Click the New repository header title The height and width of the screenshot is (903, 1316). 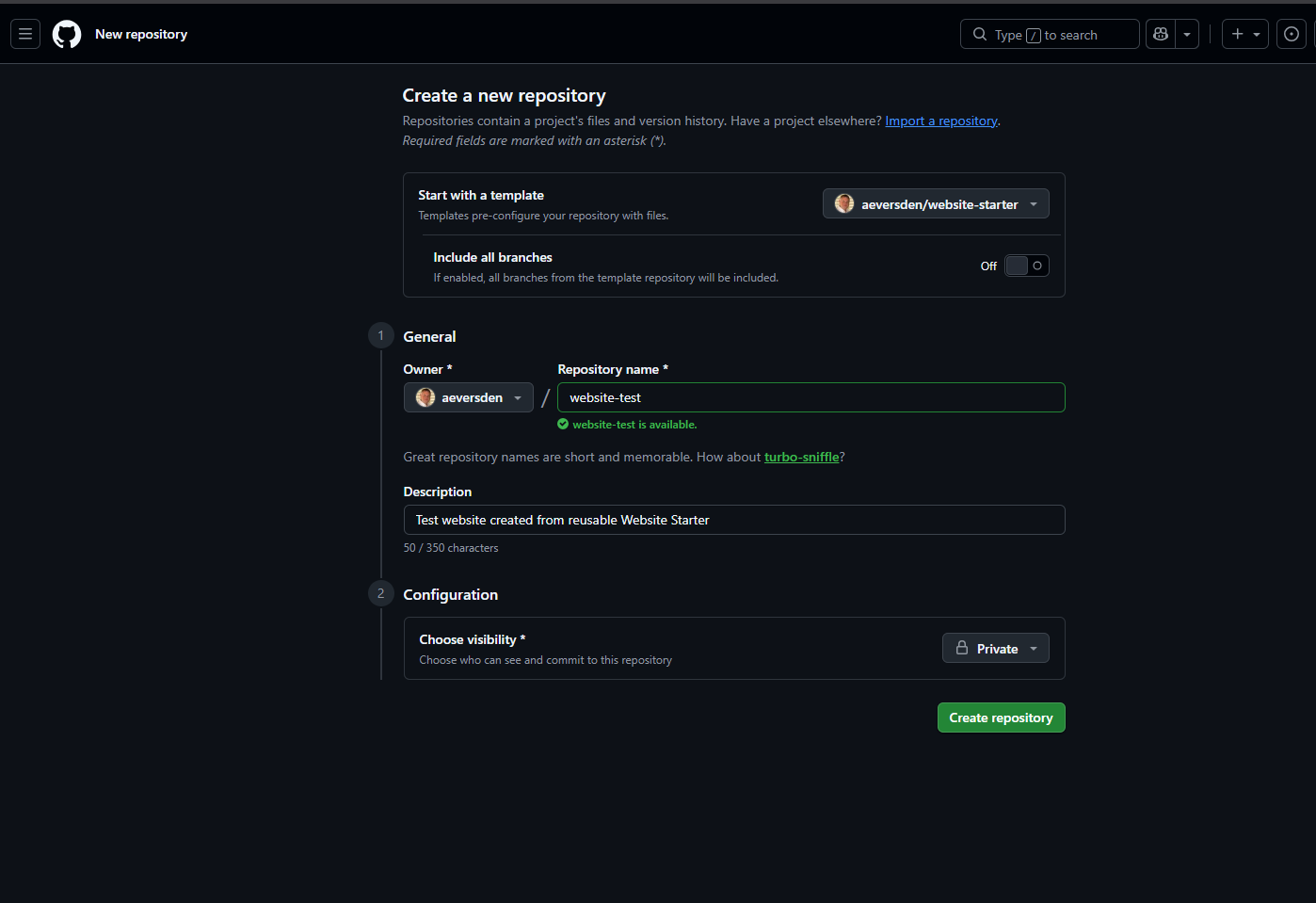pos(141,34)
